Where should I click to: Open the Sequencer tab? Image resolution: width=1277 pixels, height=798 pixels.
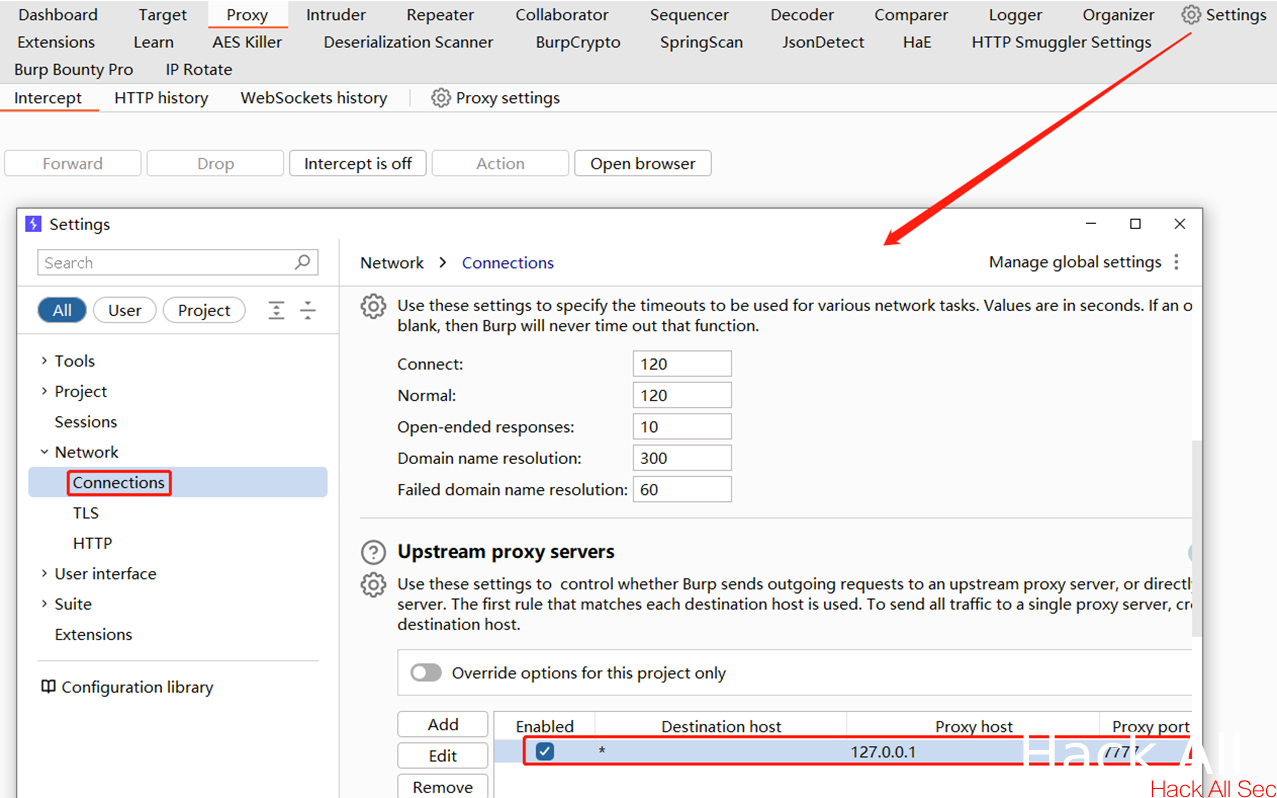(689, 15)
